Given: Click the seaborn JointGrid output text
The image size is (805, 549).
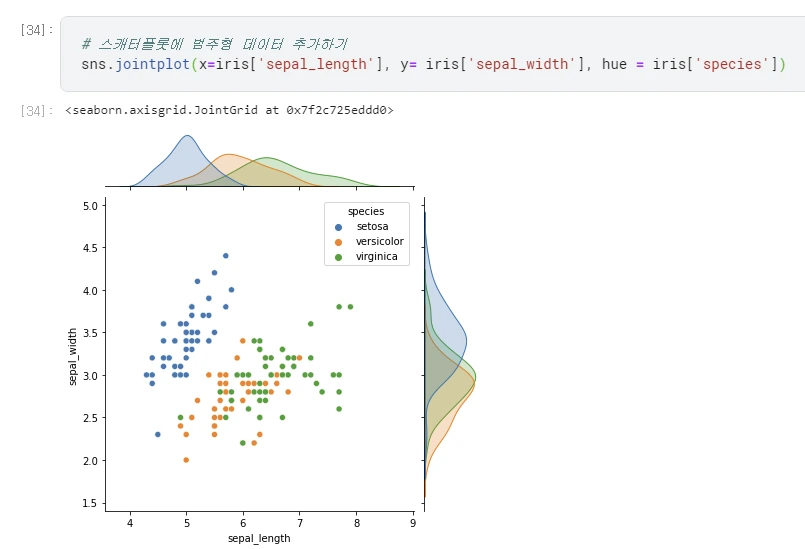Looking at the screenshot, I should click(x=229, y=110).
